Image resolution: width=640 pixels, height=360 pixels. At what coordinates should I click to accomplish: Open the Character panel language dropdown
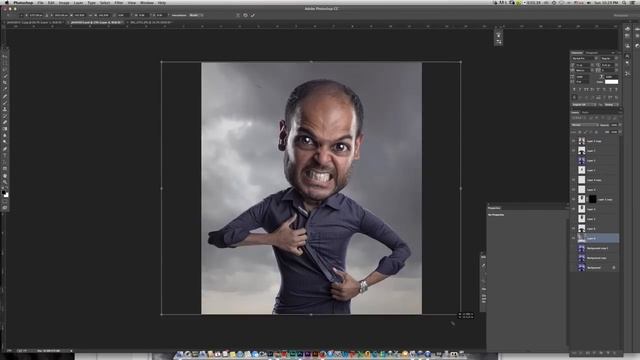point(585,104)
